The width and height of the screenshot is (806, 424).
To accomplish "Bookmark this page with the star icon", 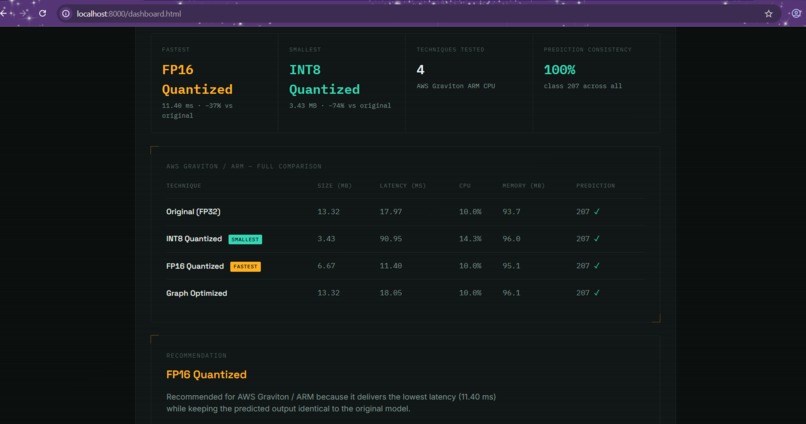I will click(x=768, y=14).
